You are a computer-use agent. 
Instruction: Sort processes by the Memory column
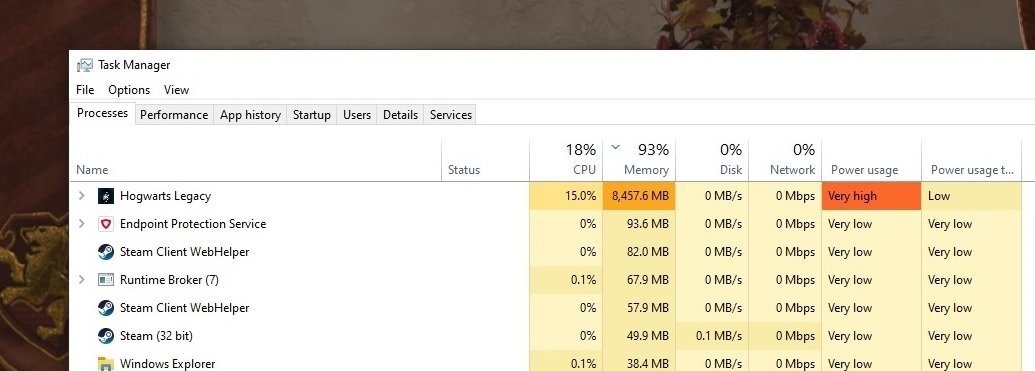point(639,160)
